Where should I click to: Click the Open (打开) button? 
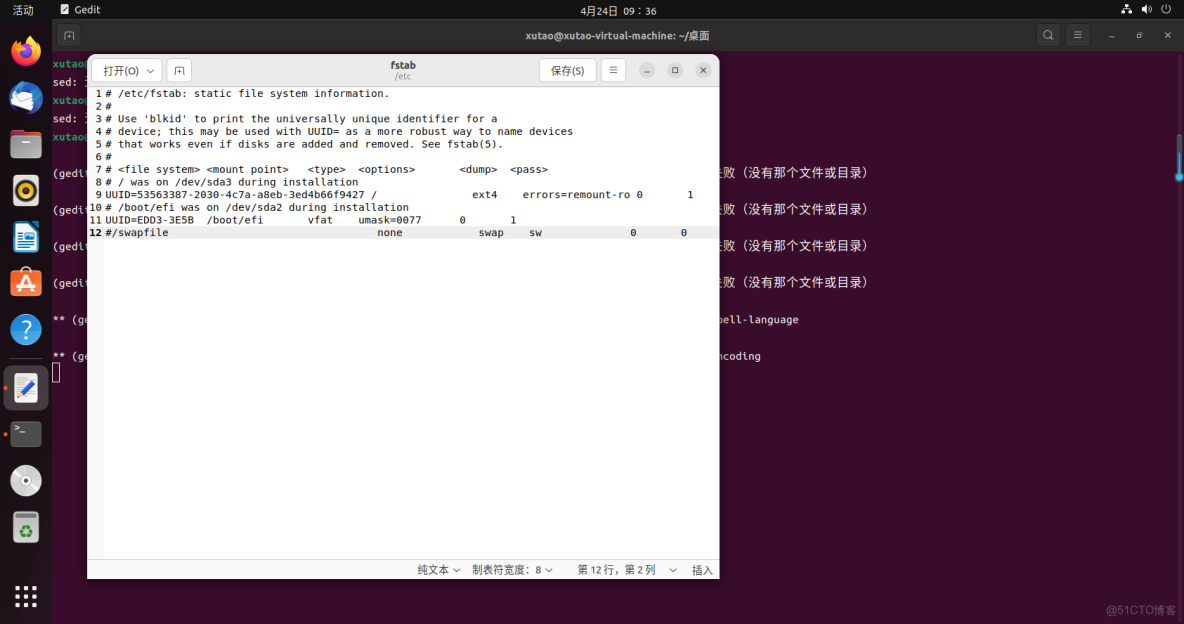pos(120,70)
